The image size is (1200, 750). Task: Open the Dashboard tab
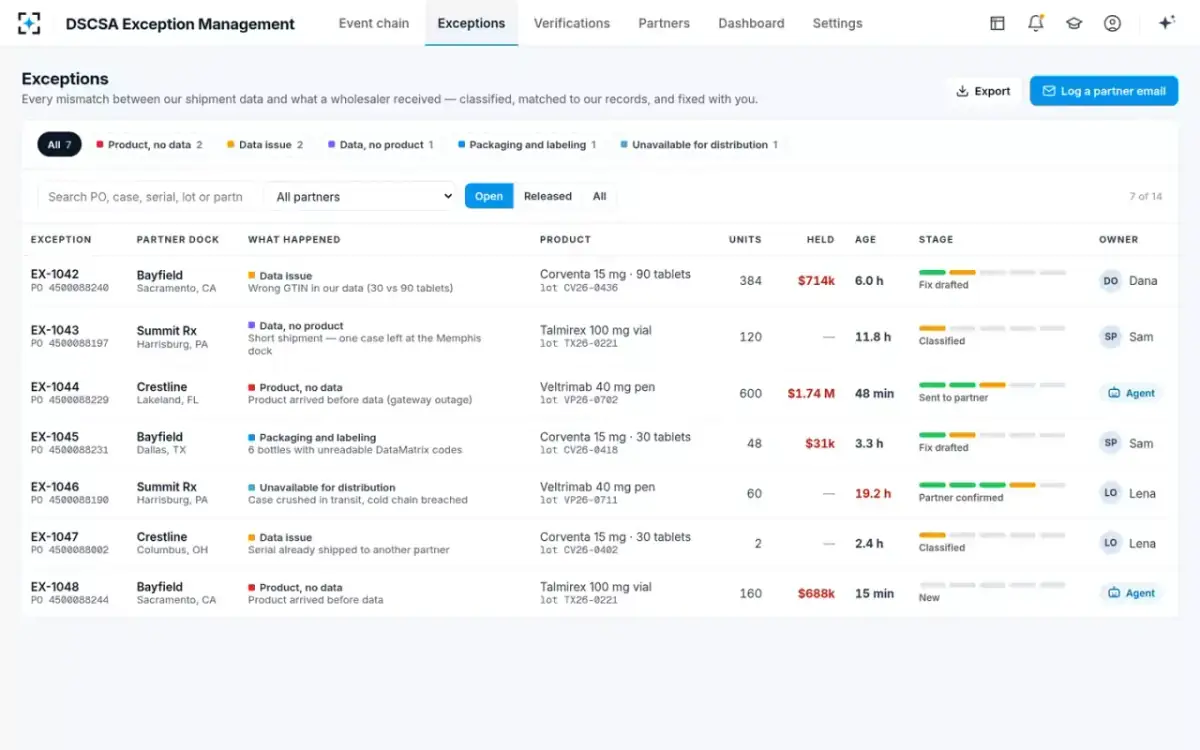(751, 23)
